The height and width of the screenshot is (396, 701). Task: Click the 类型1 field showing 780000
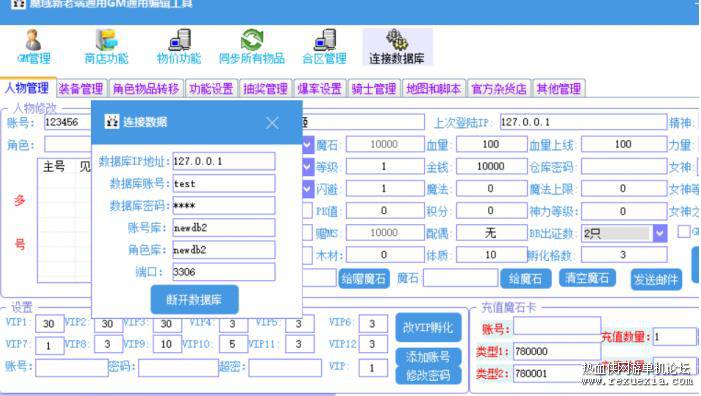557,351
